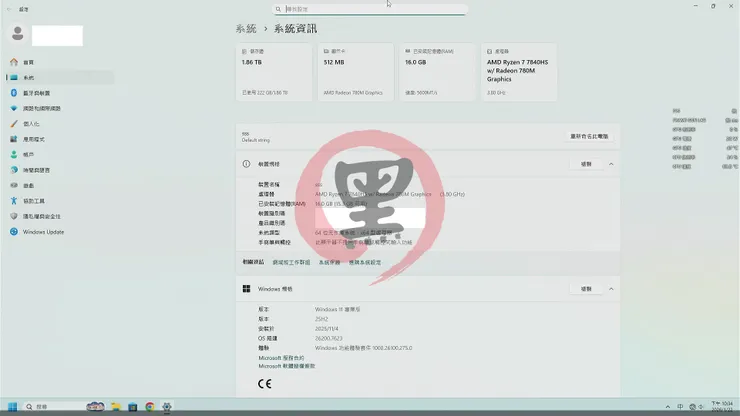The height and width of the screenshot is (416, 740).
Task: Click the Windows logo beside Windows 規格
Action: pos(246,289)
